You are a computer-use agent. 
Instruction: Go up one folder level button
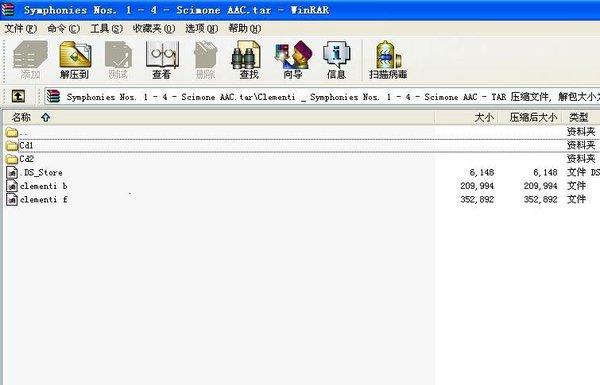[x=18, y=96]
